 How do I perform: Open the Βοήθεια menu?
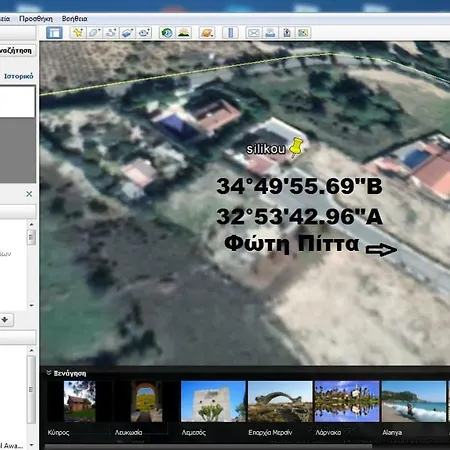click(x=75, y=19)
